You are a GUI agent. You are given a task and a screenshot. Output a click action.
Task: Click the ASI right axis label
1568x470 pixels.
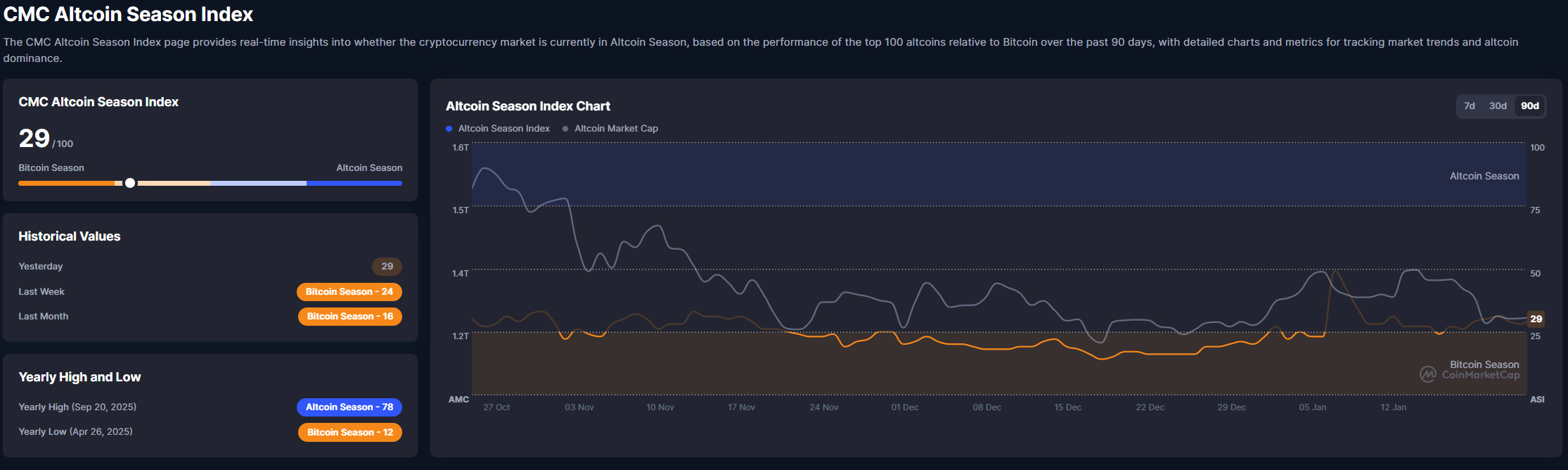coord(1537,400)
